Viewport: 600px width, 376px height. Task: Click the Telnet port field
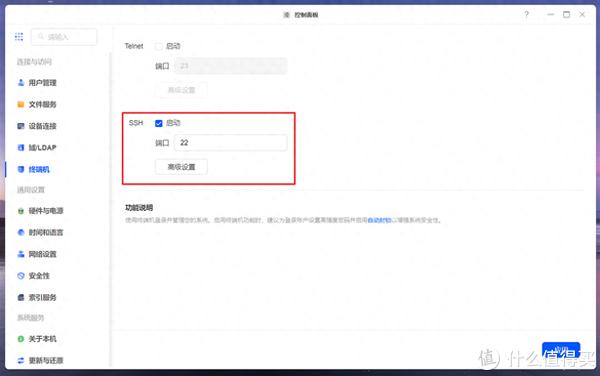click(x=231, y=66)
